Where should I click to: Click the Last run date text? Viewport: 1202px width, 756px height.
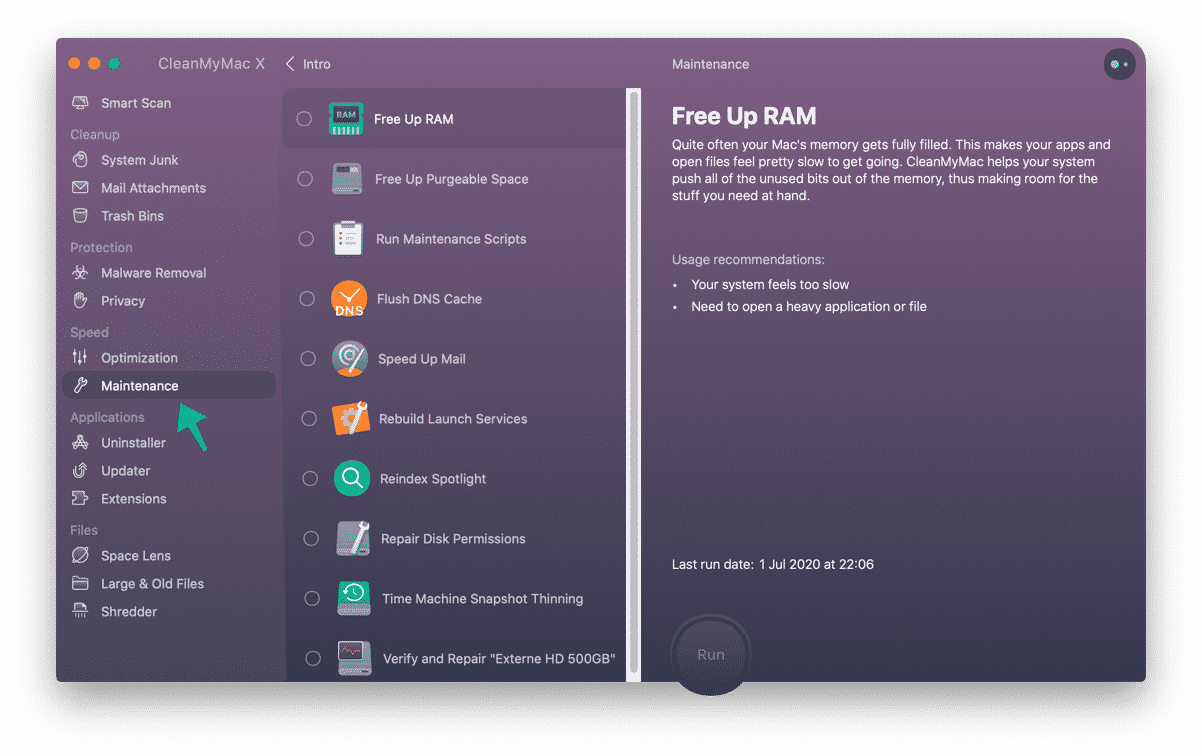[x=773, y=565]
